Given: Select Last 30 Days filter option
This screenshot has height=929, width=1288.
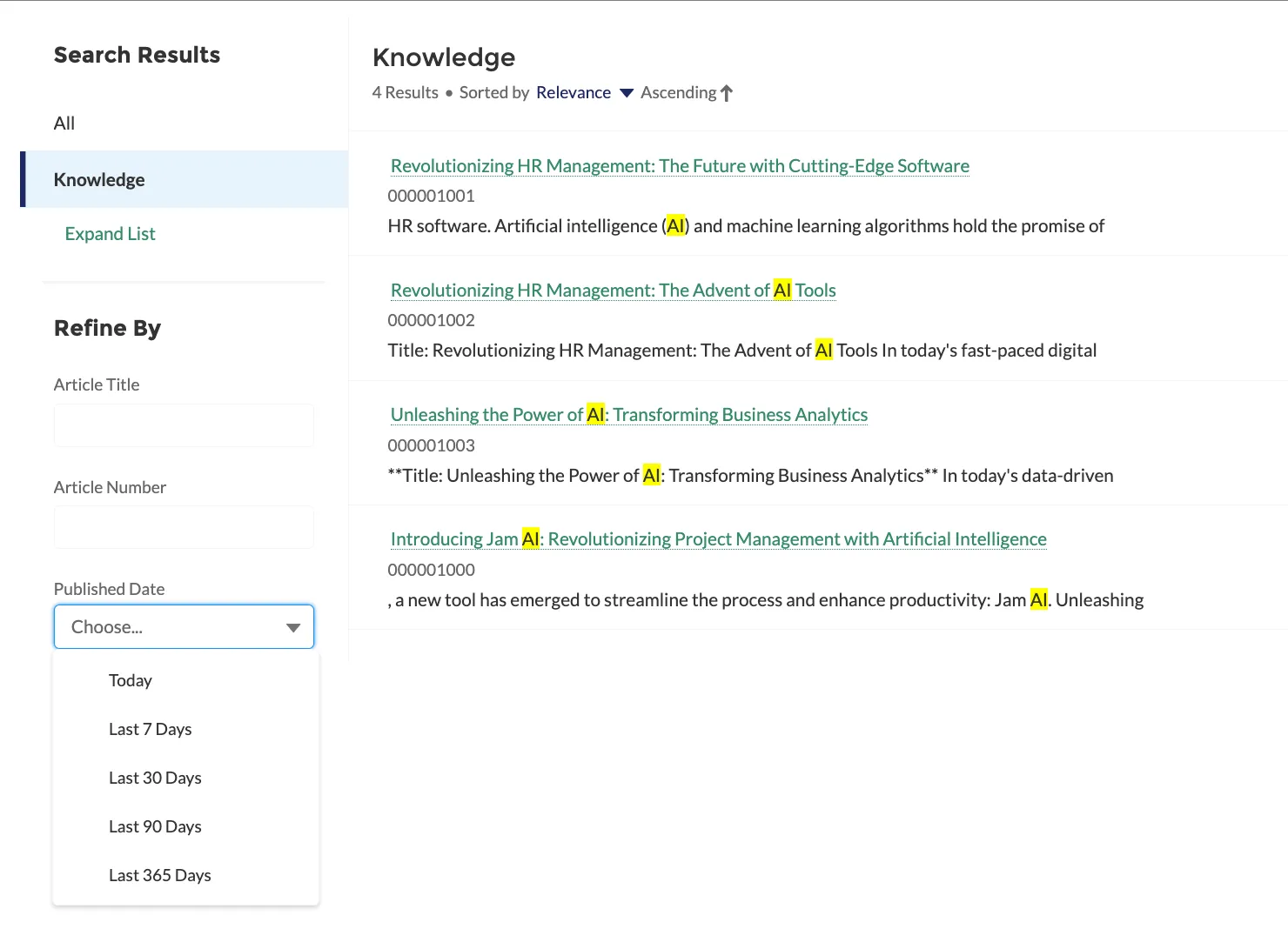Looking at the screenshot, I should (155, 778).
